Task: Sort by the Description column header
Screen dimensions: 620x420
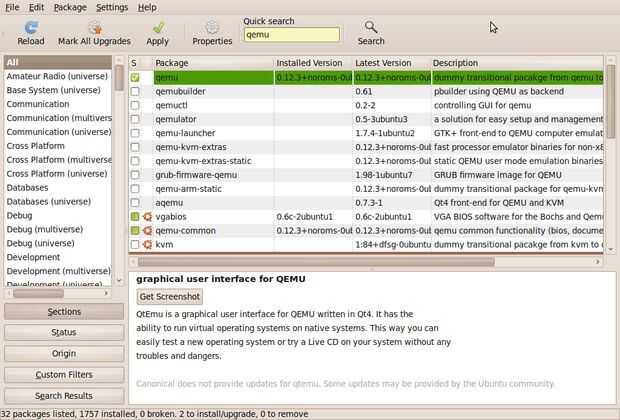Action: pyautogui.click(x=517, y=63)
